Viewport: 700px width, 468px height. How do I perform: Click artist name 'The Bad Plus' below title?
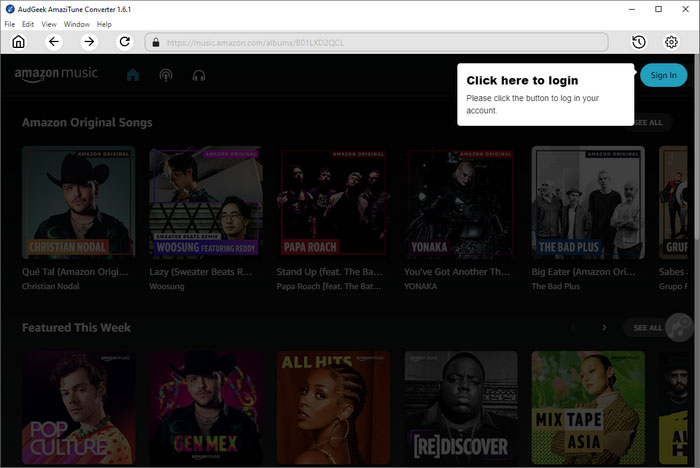pos(556,286)
